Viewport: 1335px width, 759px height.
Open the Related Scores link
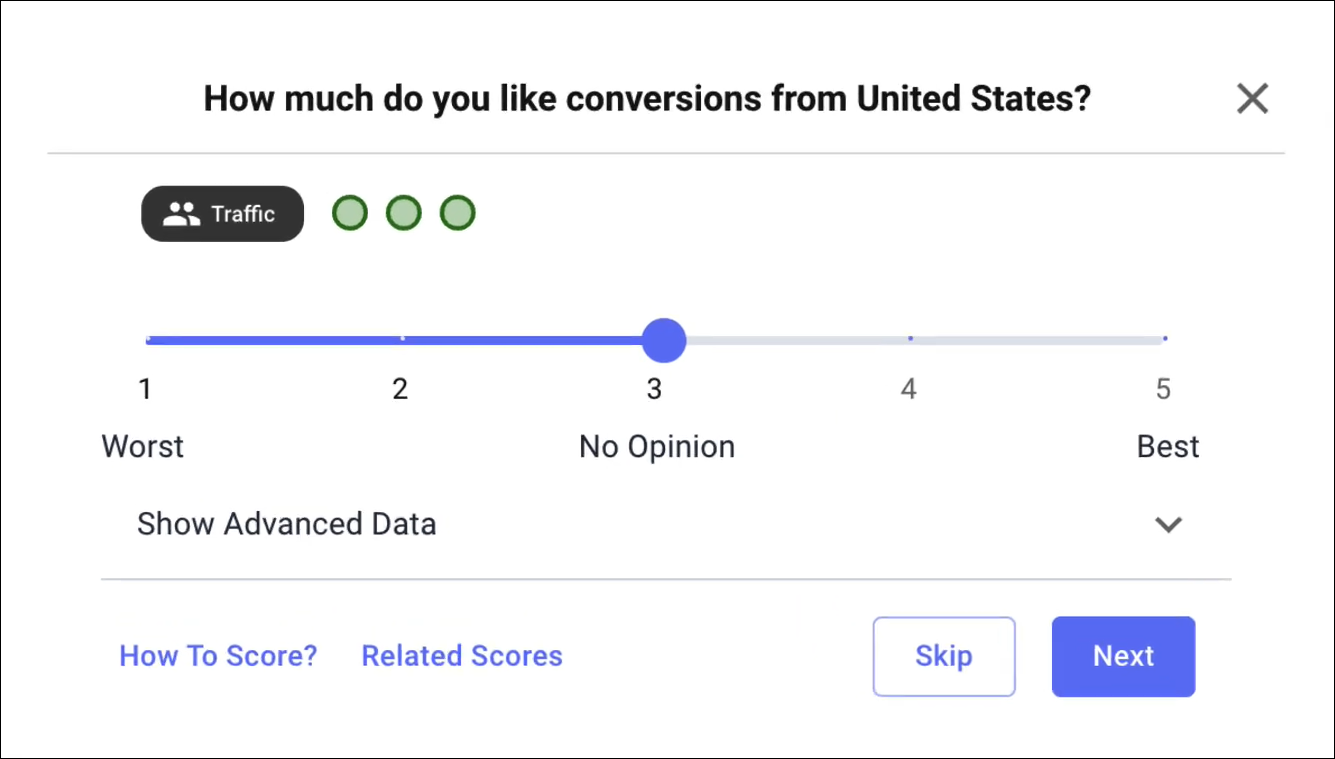(462, 656)
